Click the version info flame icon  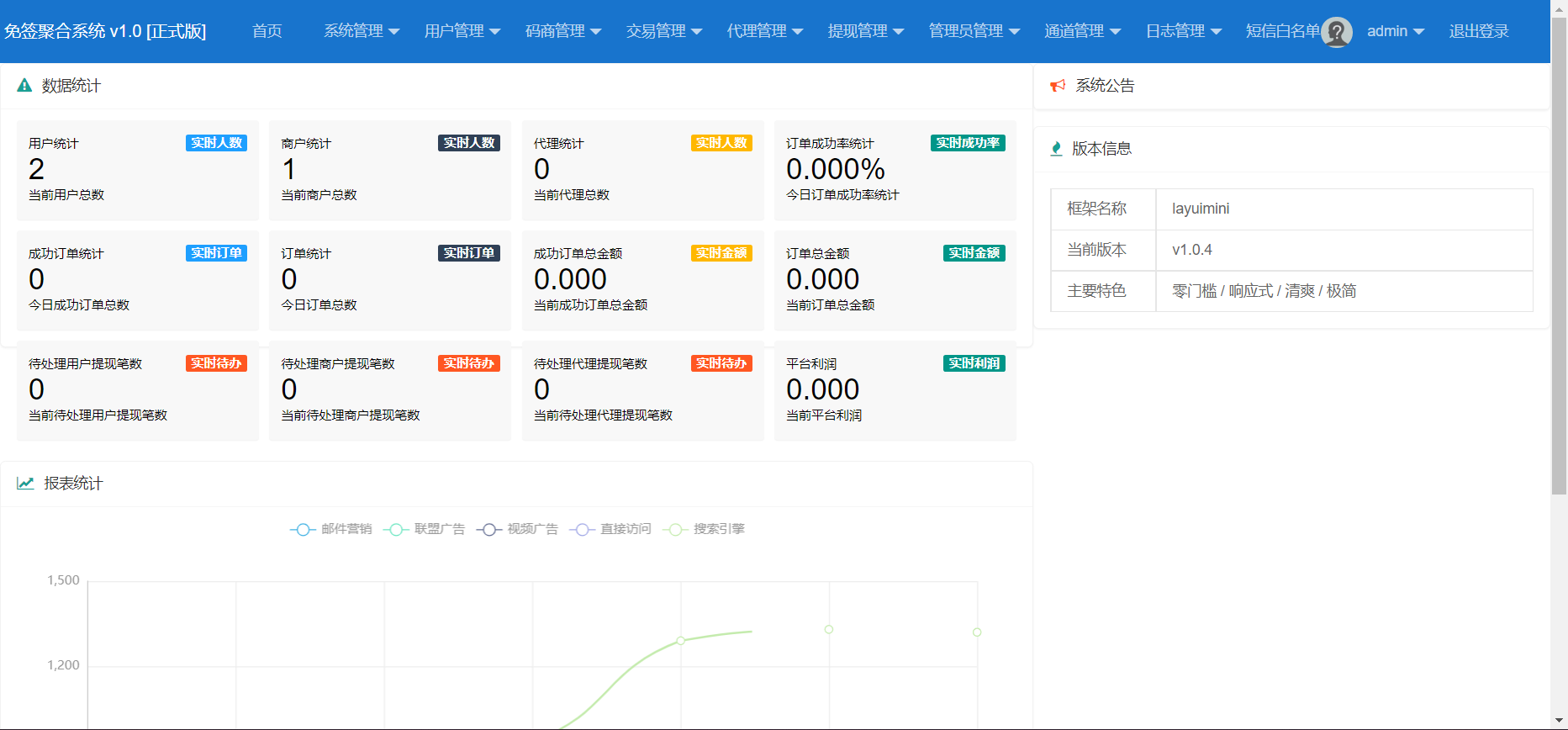point(1056,149)
